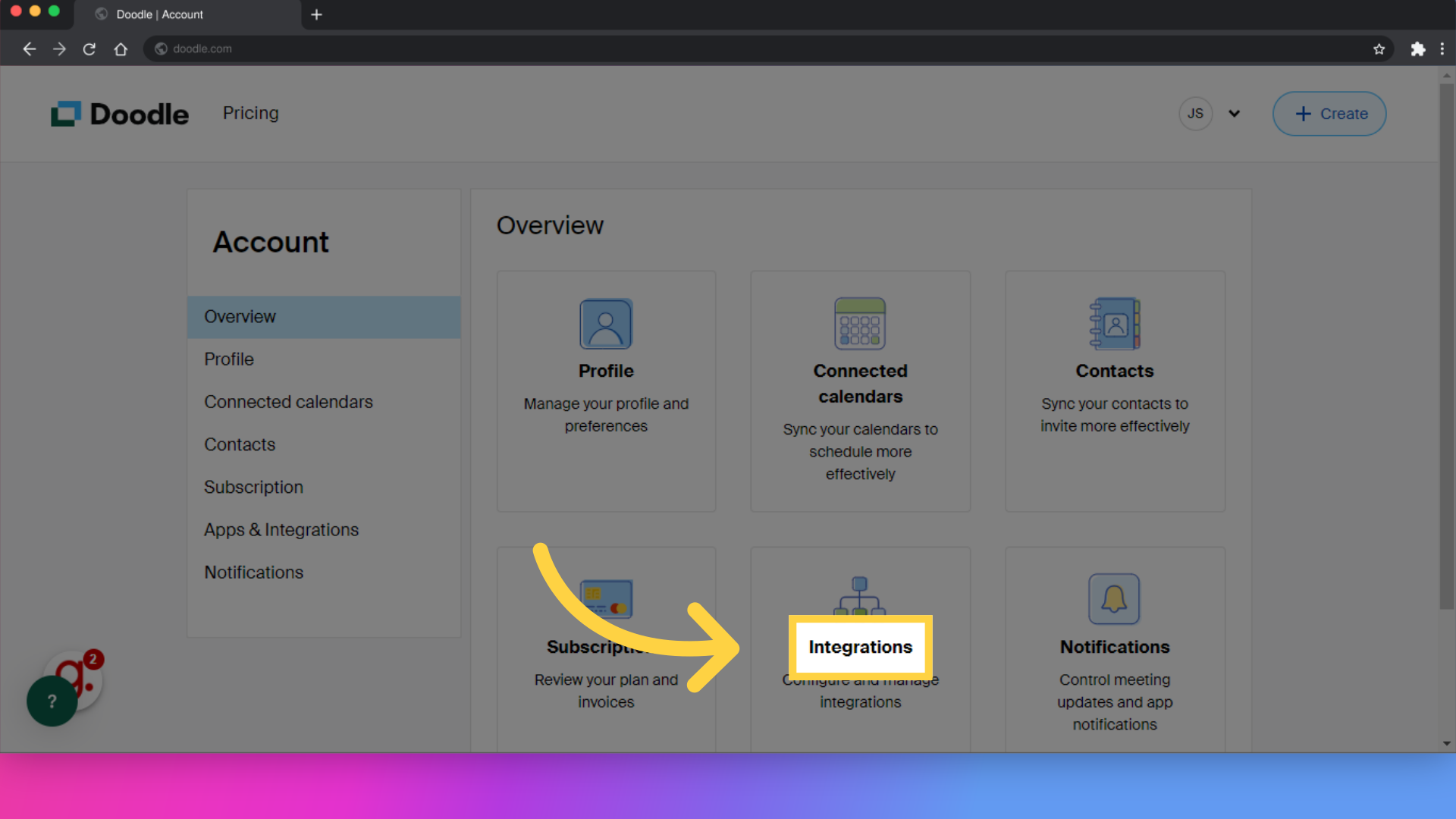Viewport: 1456px width, 819px height.
Task: Click the Contacts icon in overview
Action: [1114, 324]
